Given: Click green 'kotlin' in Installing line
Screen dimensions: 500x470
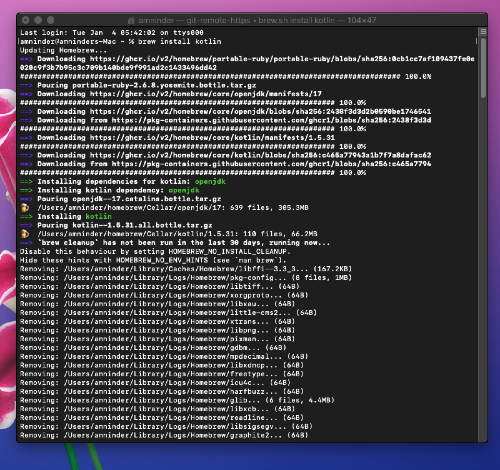Looking at the screenshot, I should pos(98,217).
